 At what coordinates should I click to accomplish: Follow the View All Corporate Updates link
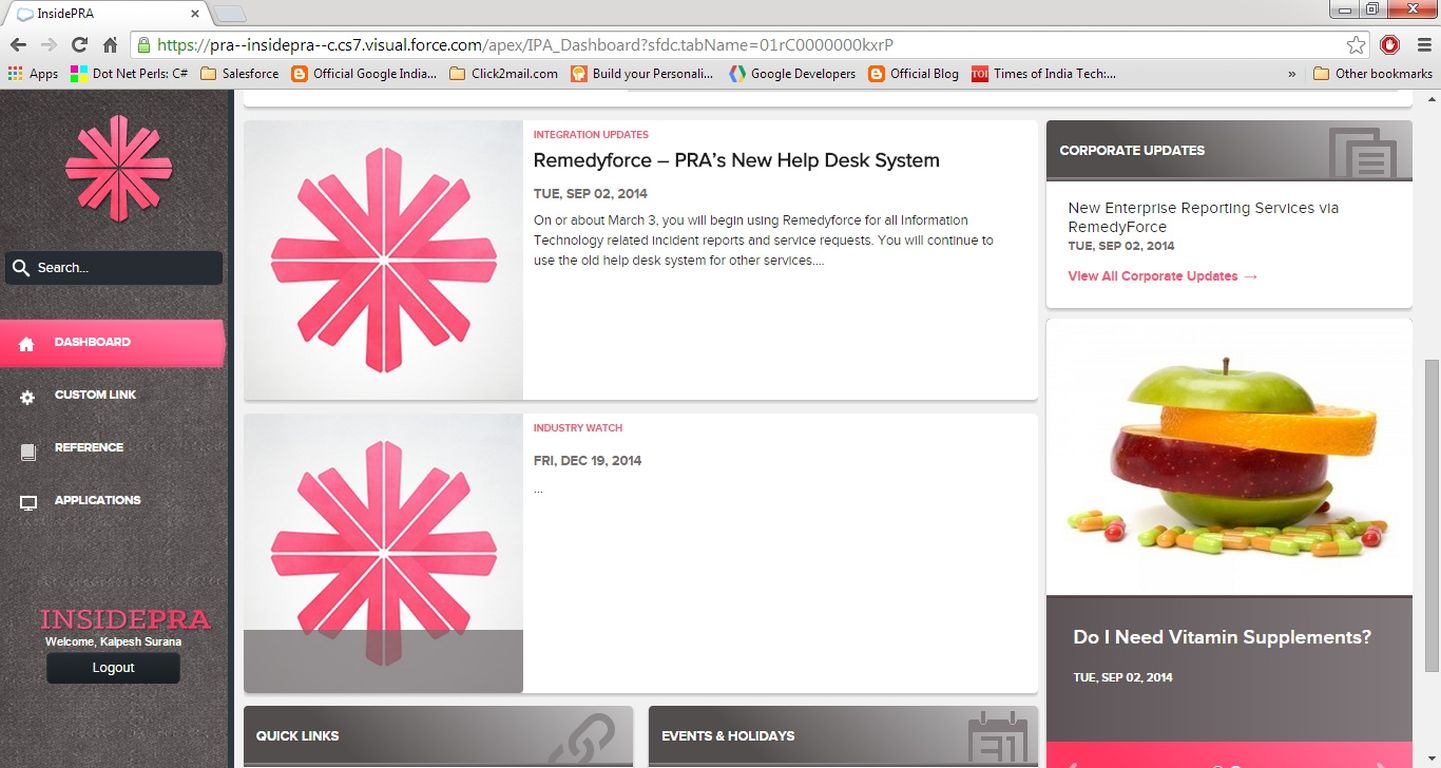tap(1162, 276)
